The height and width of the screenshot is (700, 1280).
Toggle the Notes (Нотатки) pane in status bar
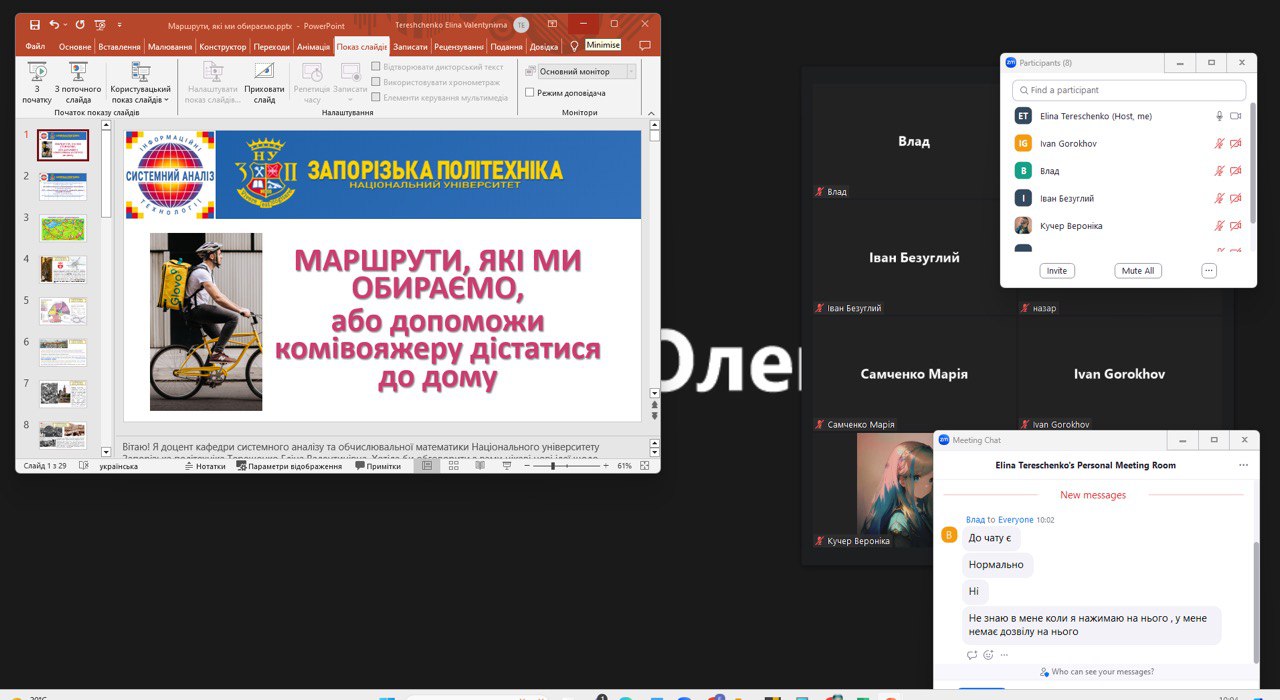point(205,466)
